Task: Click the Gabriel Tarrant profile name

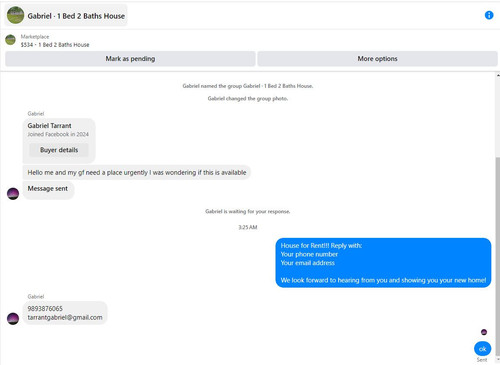Action: tap(49, 126)
